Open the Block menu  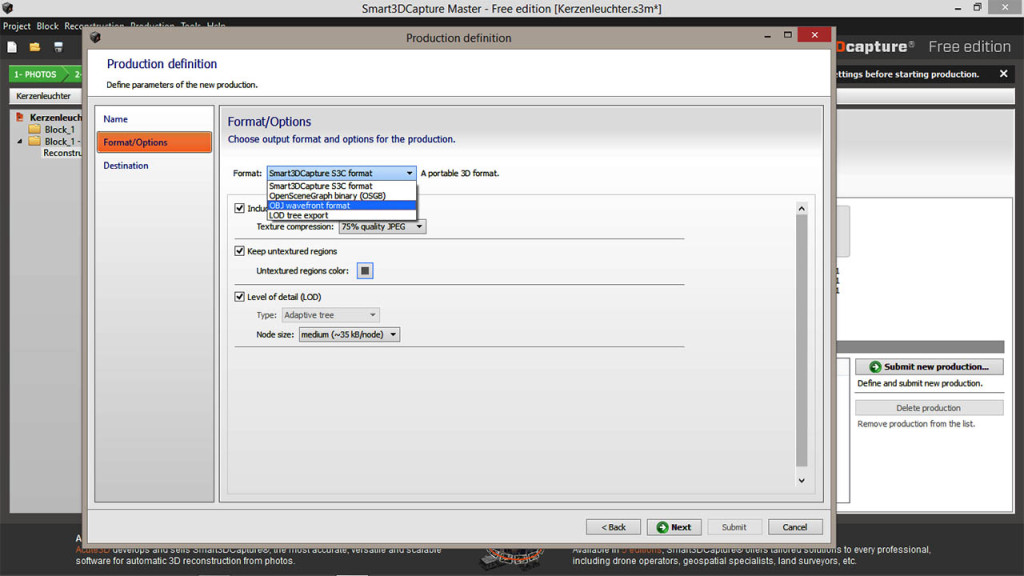pos(47,26)
